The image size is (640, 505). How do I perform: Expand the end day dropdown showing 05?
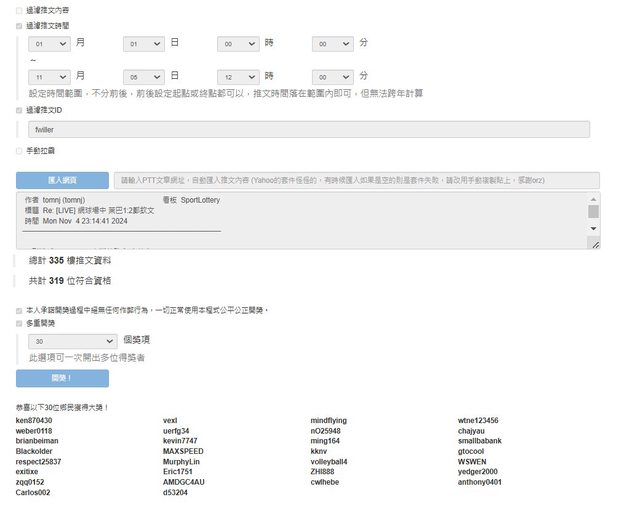pos(143,76)
